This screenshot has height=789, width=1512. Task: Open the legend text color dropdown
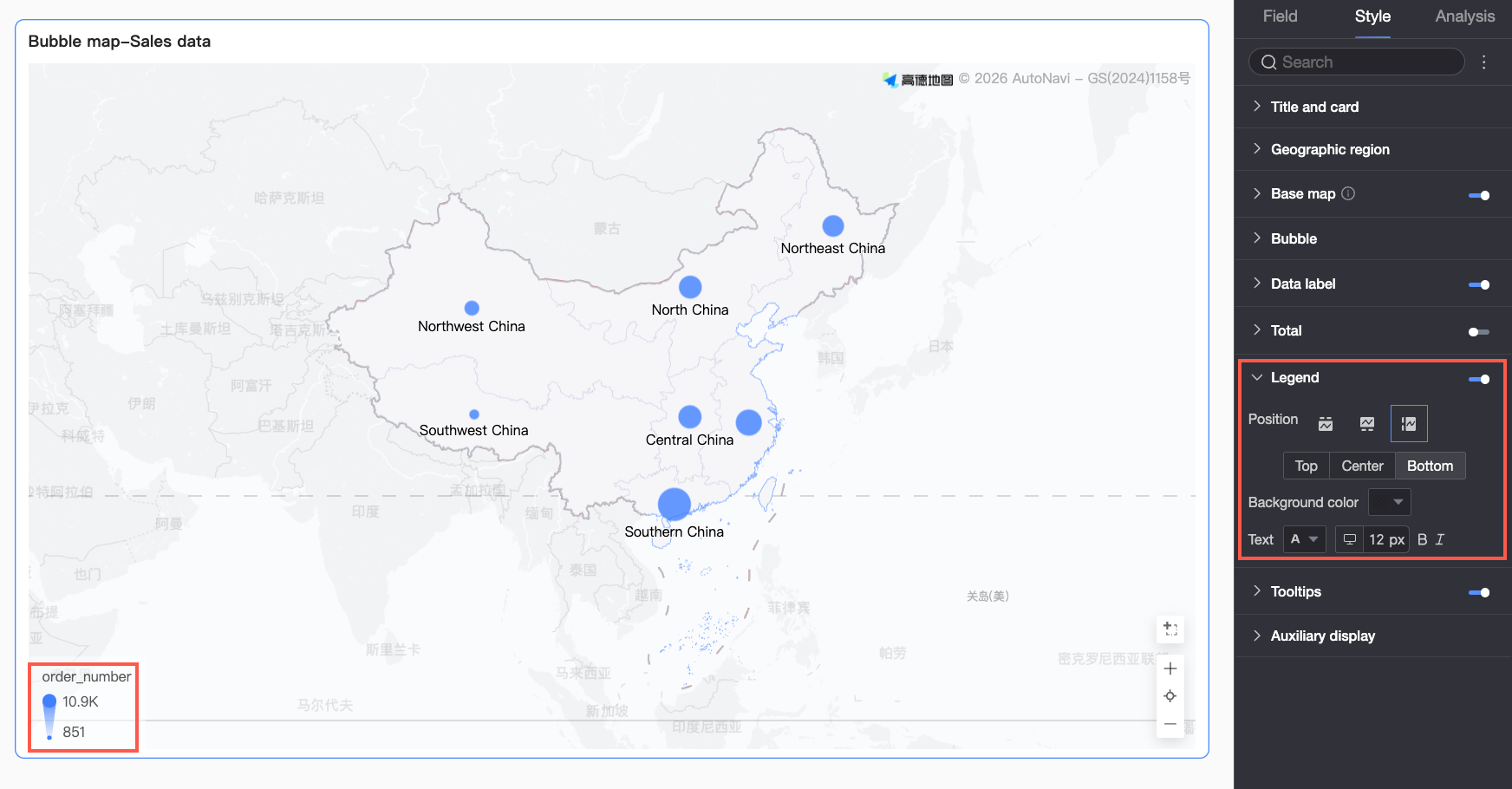tap(1304, 539)
